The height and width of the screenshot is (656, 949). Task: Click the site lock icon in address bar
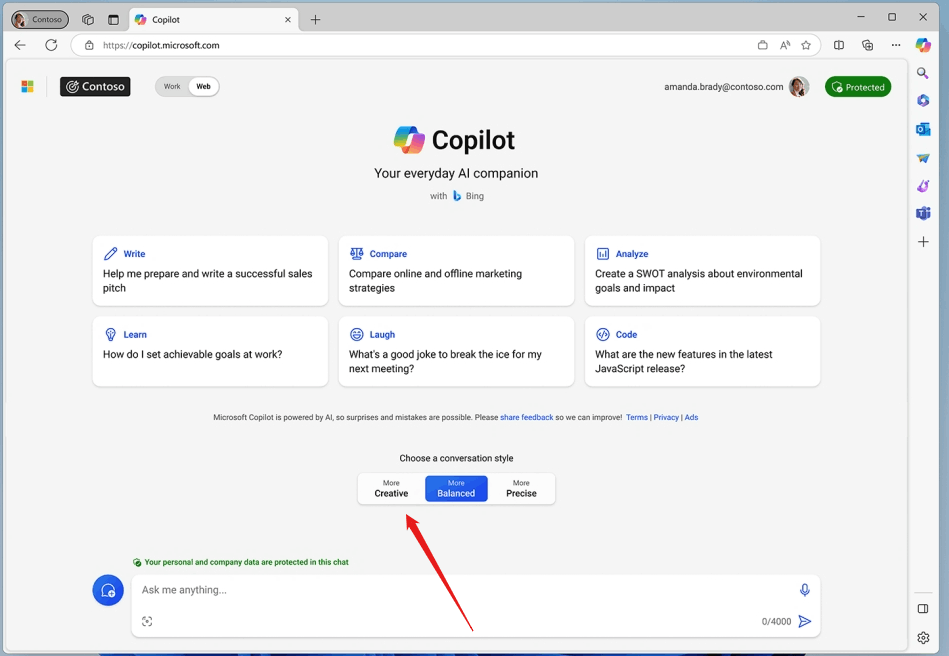pyautogui.click(x=89, y=45)
